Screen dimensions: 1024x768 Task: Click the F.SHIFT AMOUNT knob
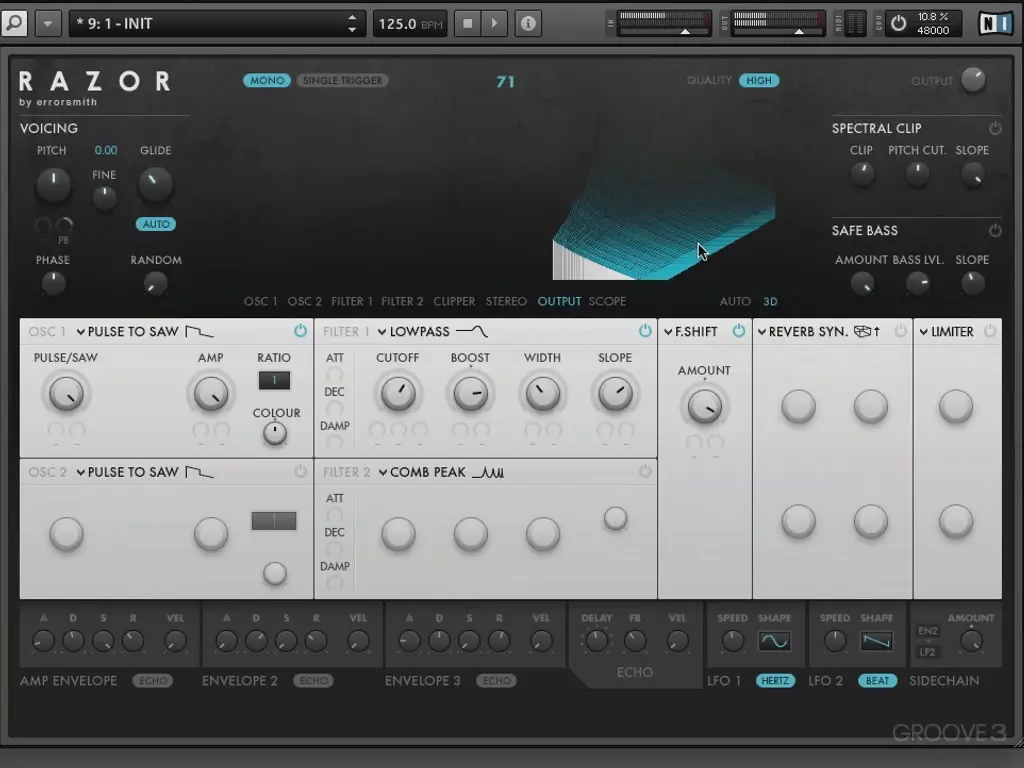coord(705,406)
